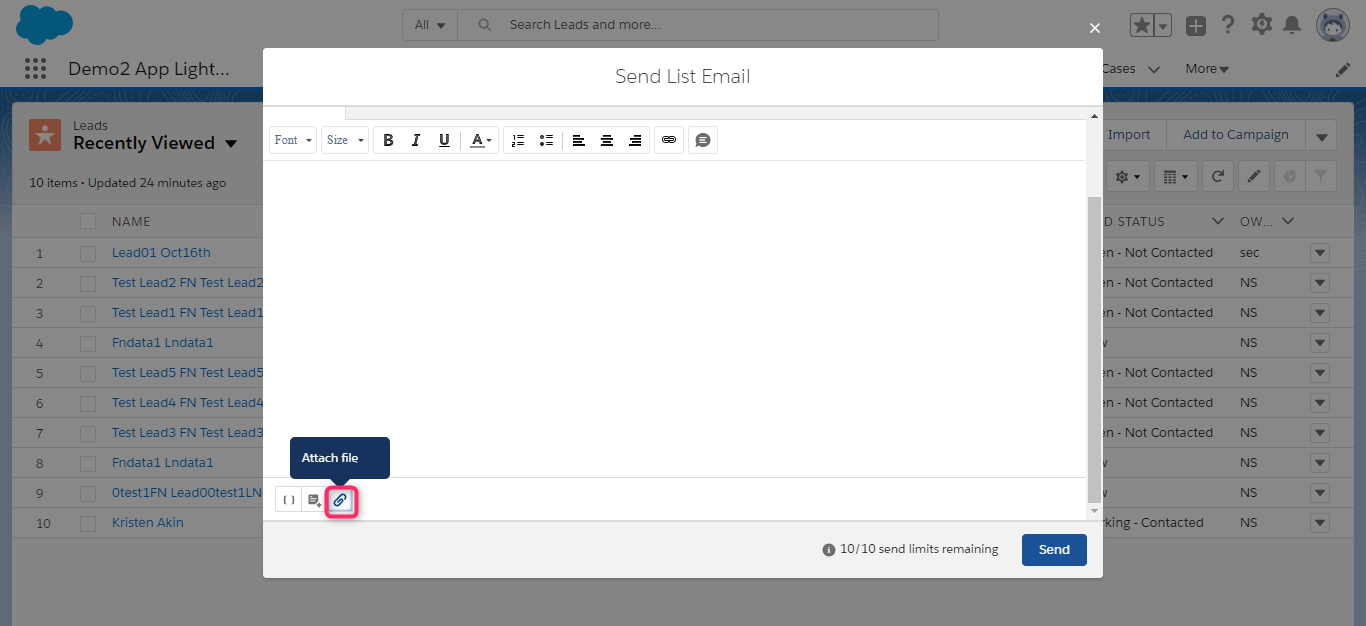Click the info icon beside send limits
This screenshot has height=626, width=1366.
tap(828, 550)
